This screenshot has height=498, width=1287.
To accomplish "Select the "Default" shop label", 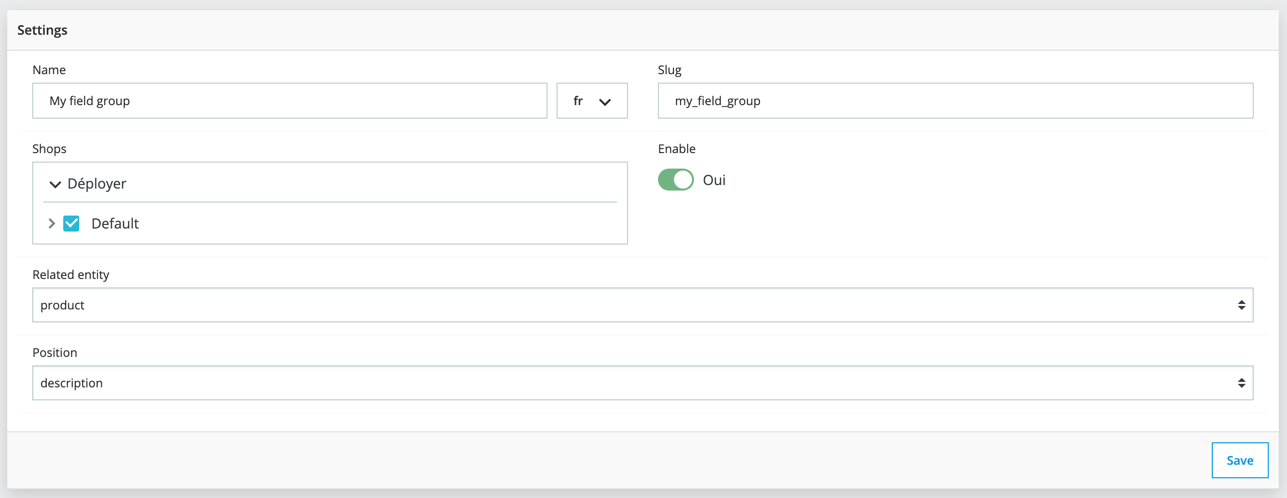I will [x=115, y=223].
